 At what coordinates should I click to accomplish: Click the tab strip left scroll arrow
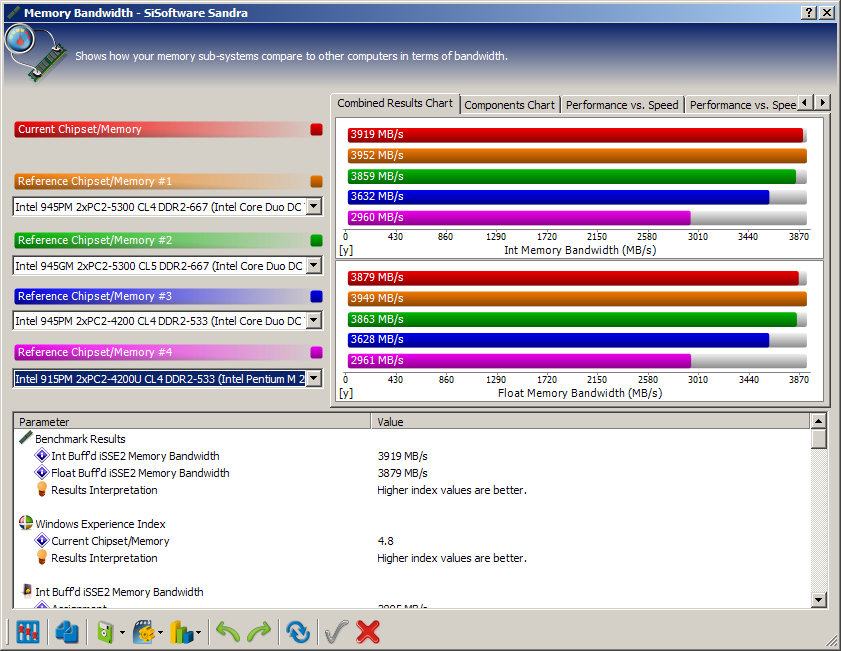coord(805,102)
